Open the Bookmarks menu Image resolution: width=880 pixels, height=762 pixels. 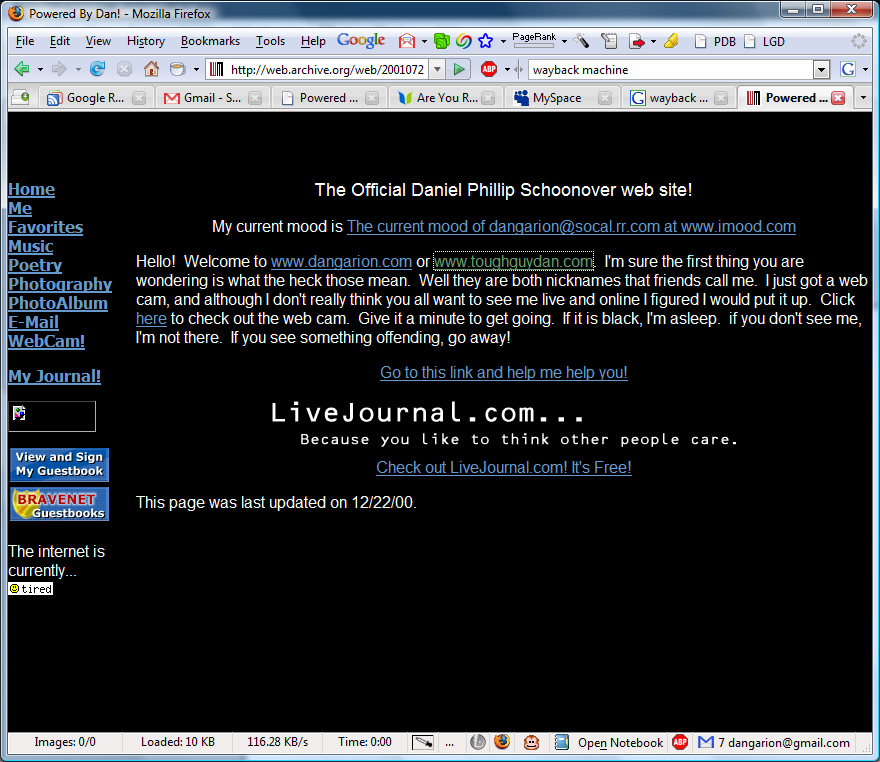click(210, 41)
